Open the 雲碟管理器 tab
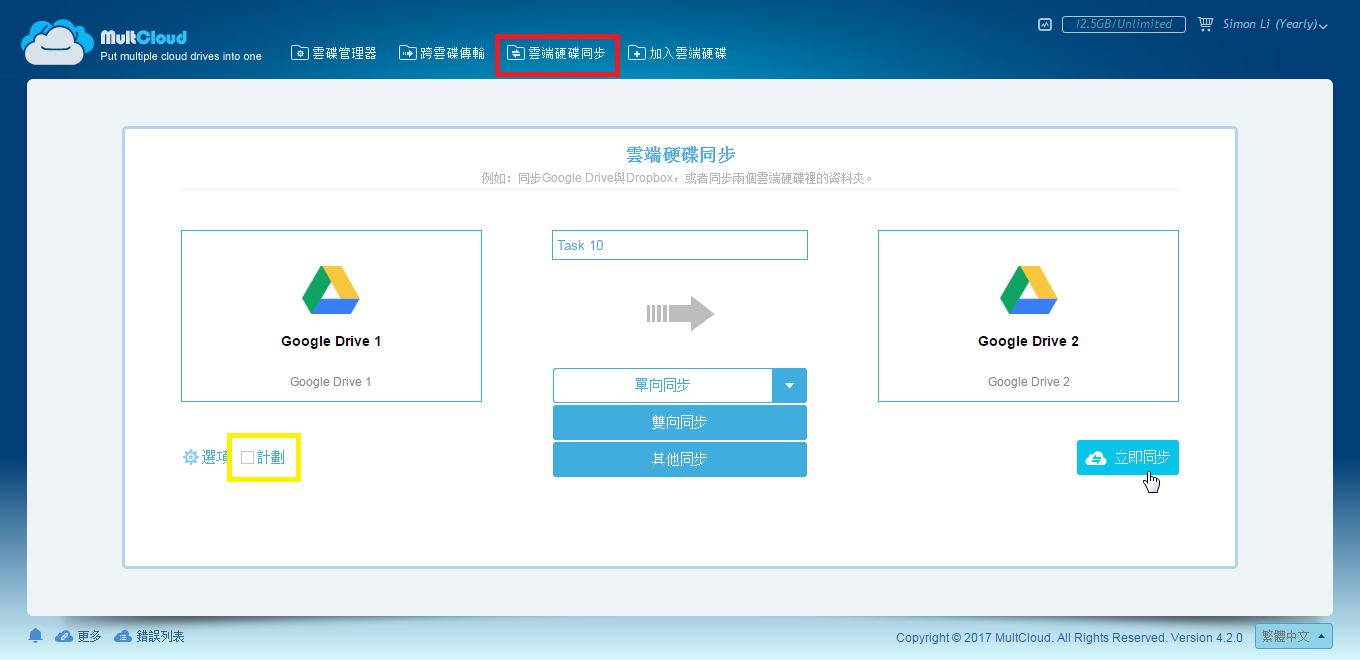 (x=334, y=53)
